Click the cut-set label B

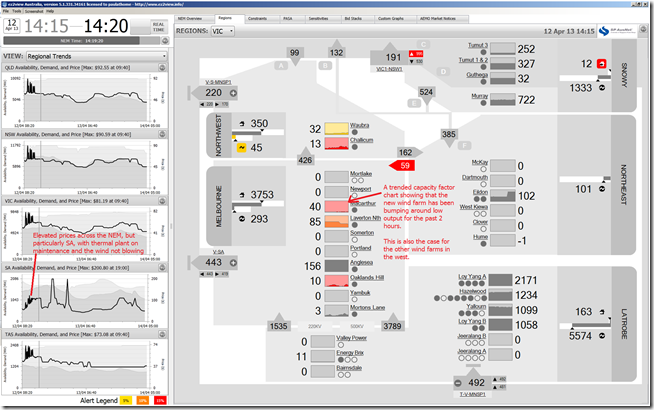325,65
